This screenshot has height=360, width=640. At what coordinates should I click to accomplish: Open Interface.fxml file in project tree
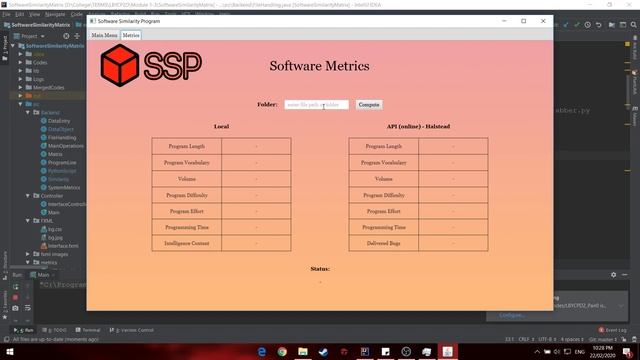pyautogui.click(x=63, y=246)
